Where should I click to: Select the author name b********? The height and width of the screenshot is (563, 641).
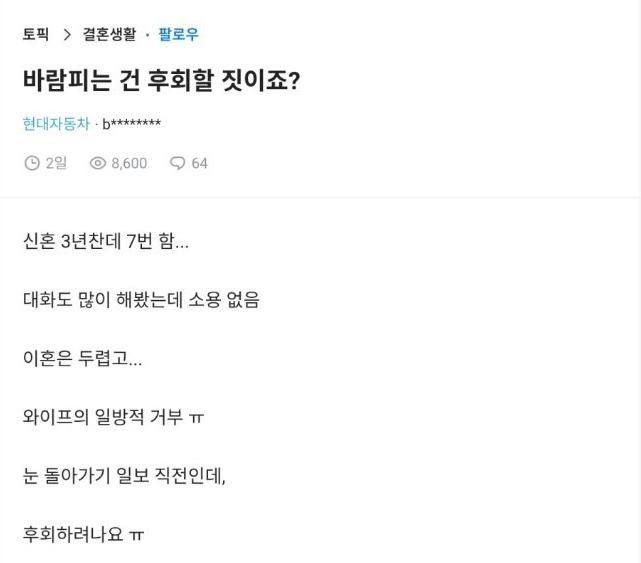131,124
